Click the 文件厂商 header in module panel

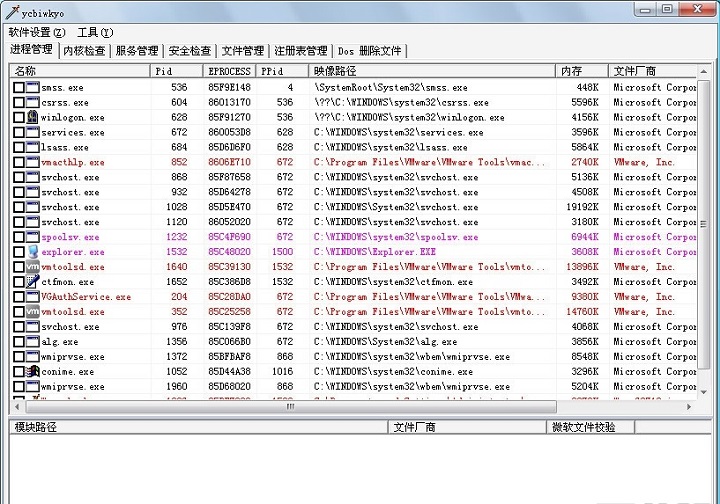[x=467, y=427]
